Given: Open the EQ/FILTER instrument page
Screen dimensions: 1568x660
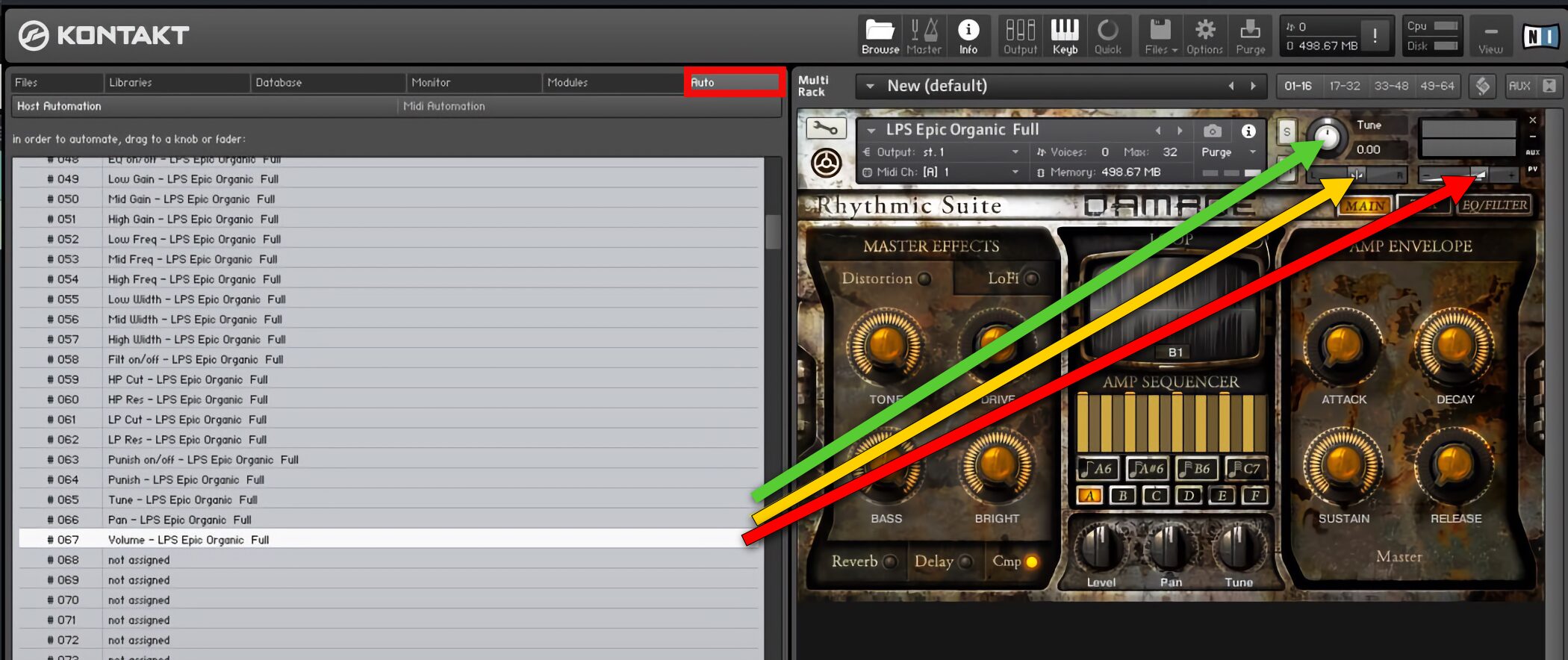Looking at the screenshot, I should (x=1494, y=205).
